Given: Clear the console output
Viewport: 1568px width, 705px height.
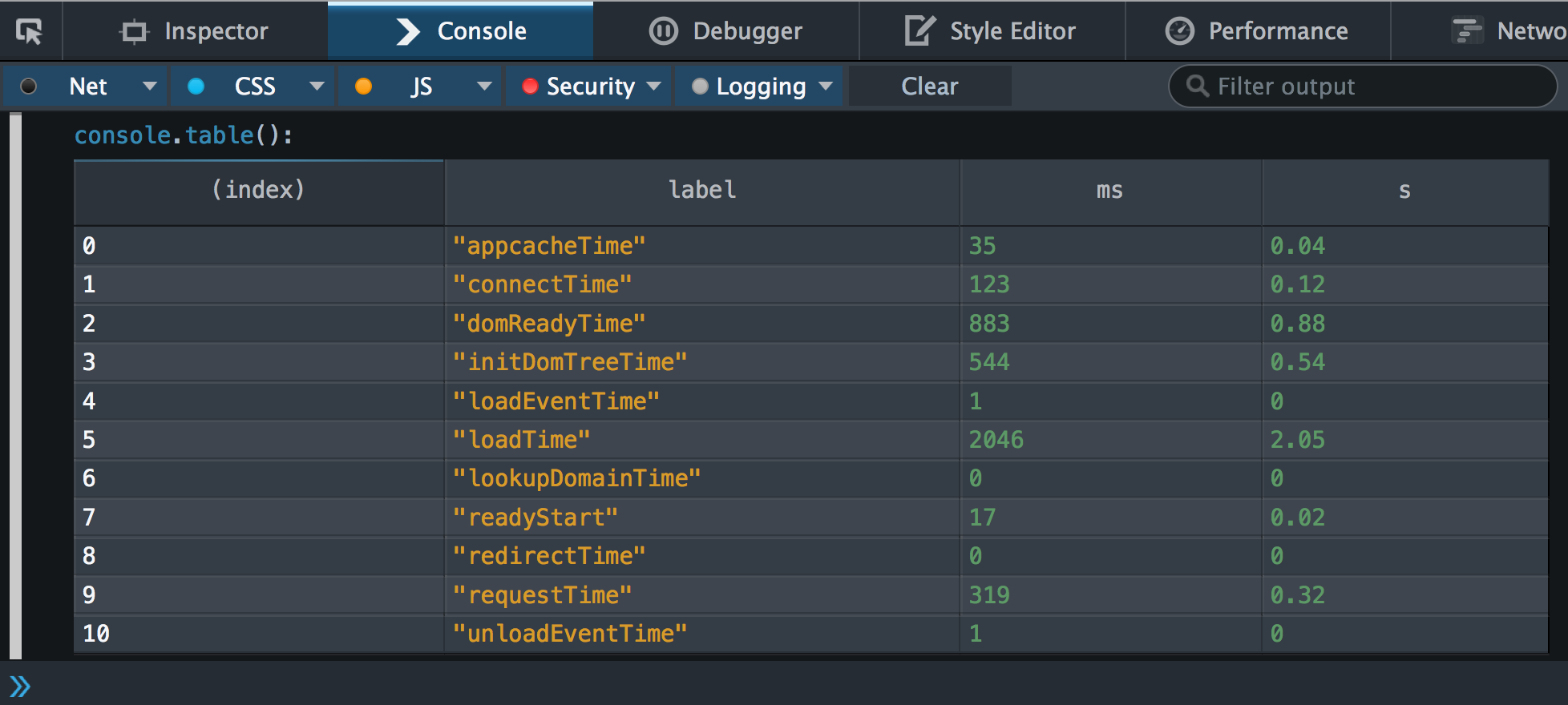Looking at the screenshot, I should pos(929,86).
